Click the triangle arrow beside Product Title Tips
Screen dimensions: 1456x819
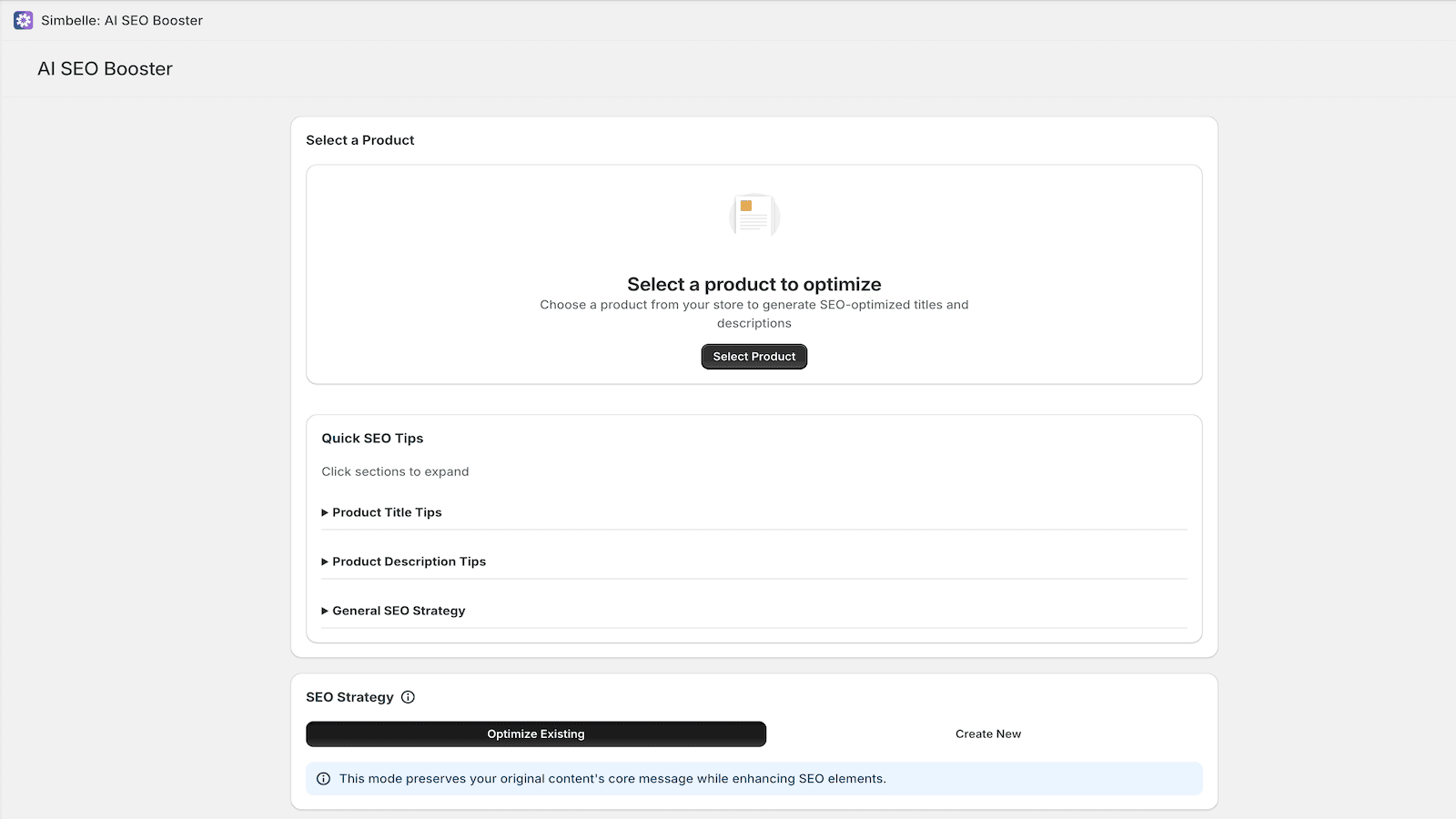click(325, 513)
